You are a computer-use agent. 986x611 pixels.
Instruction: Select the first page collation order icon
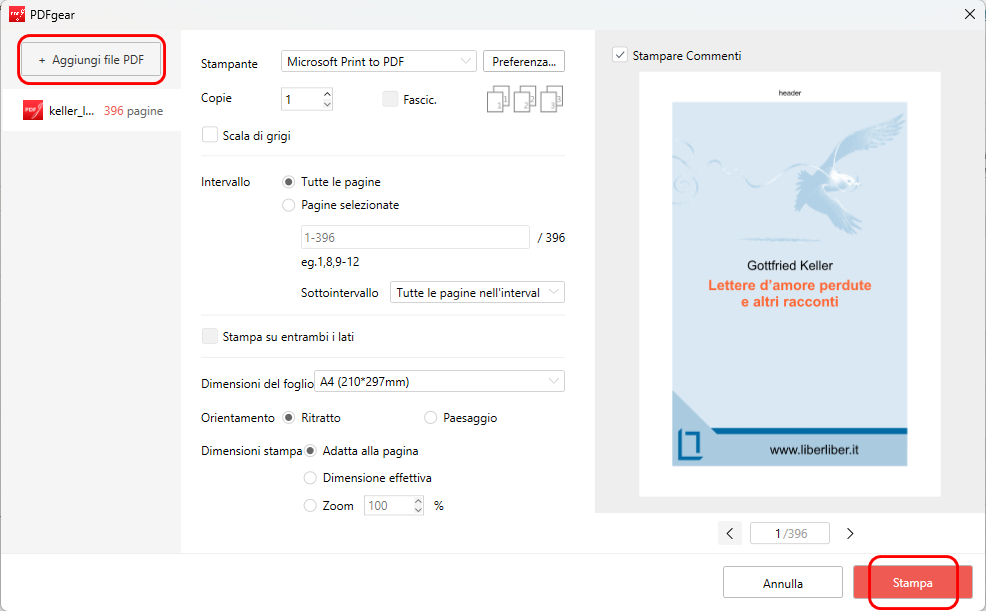498,97
